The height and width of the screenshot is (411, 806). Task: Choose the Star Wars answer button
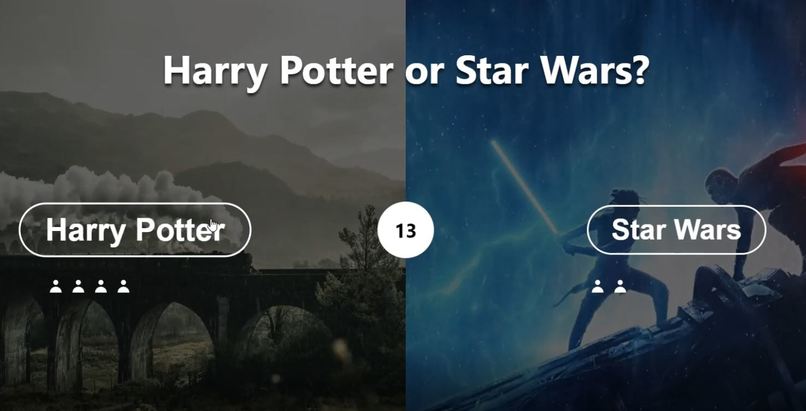pos(676,230)
